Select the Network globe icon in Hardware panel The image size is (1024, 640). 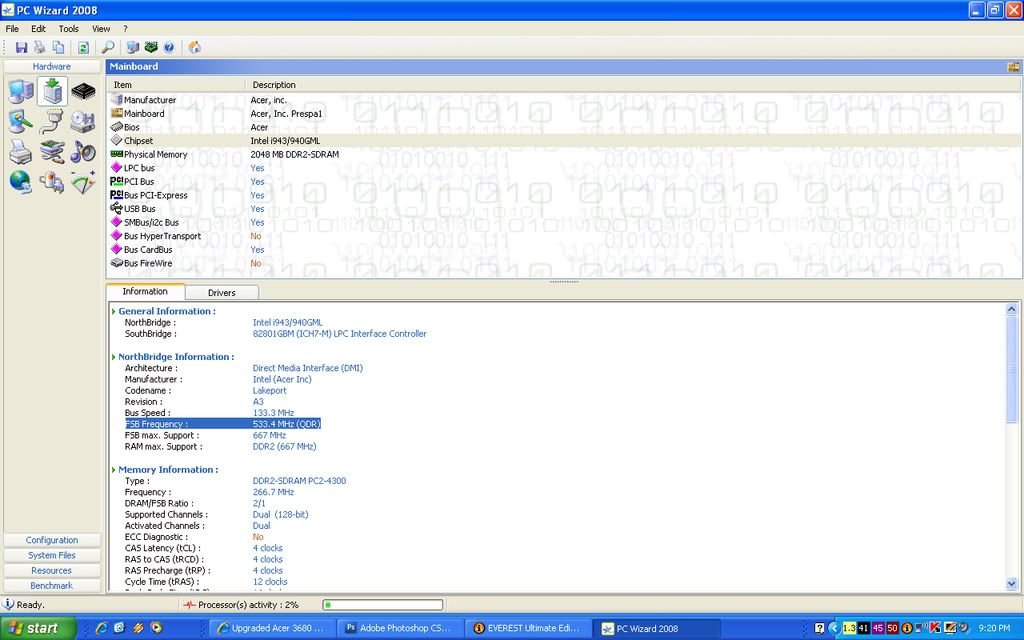pyautogui.click(x=21, y=182)
